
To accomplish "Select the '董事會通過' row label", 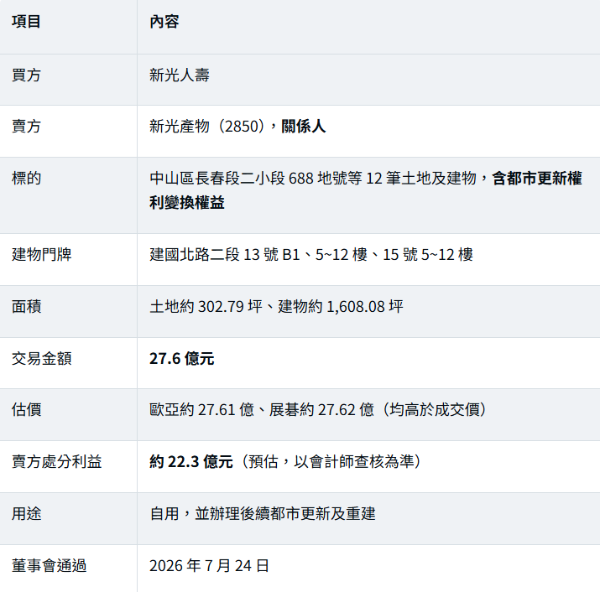I will coord(49,566).
